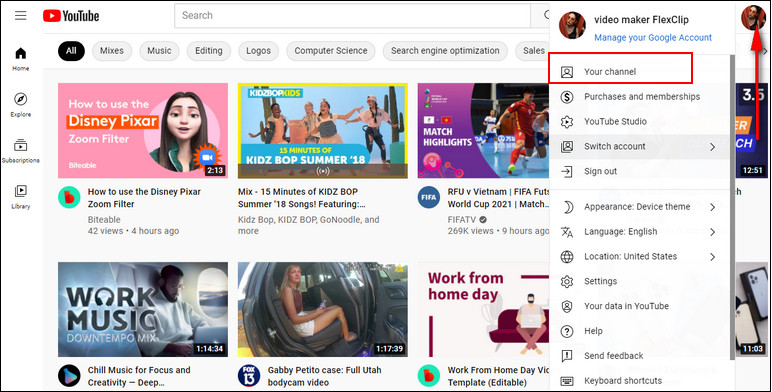Open the Work Music Downtempo Mix thumbnail
Image resolution: width=772 pixels, height=392 pixels.
point(143,309)
